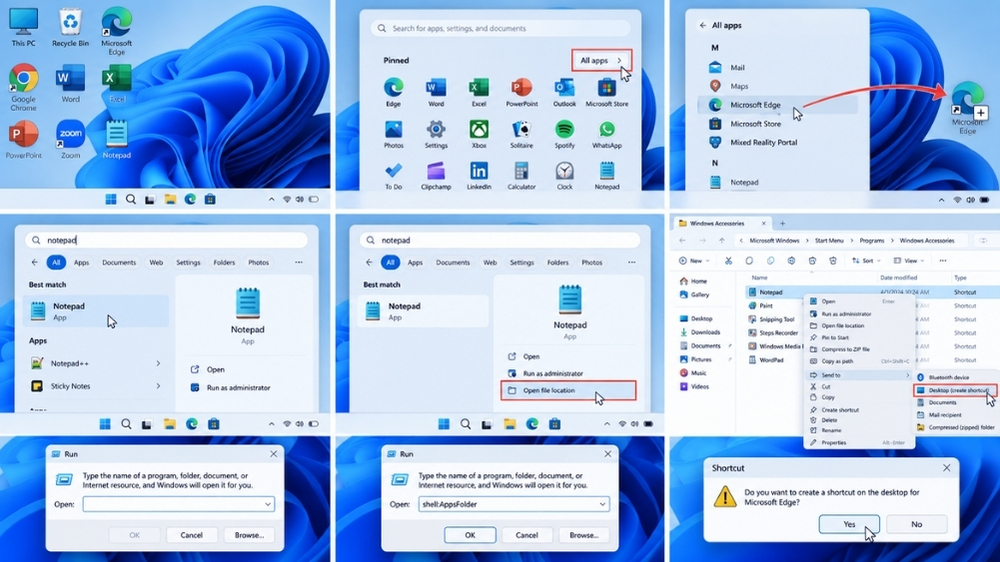Viewport: 1000px width, 562px height.
Task: Launch Clipchamp from the pinned apps
Action: [436, 176]
